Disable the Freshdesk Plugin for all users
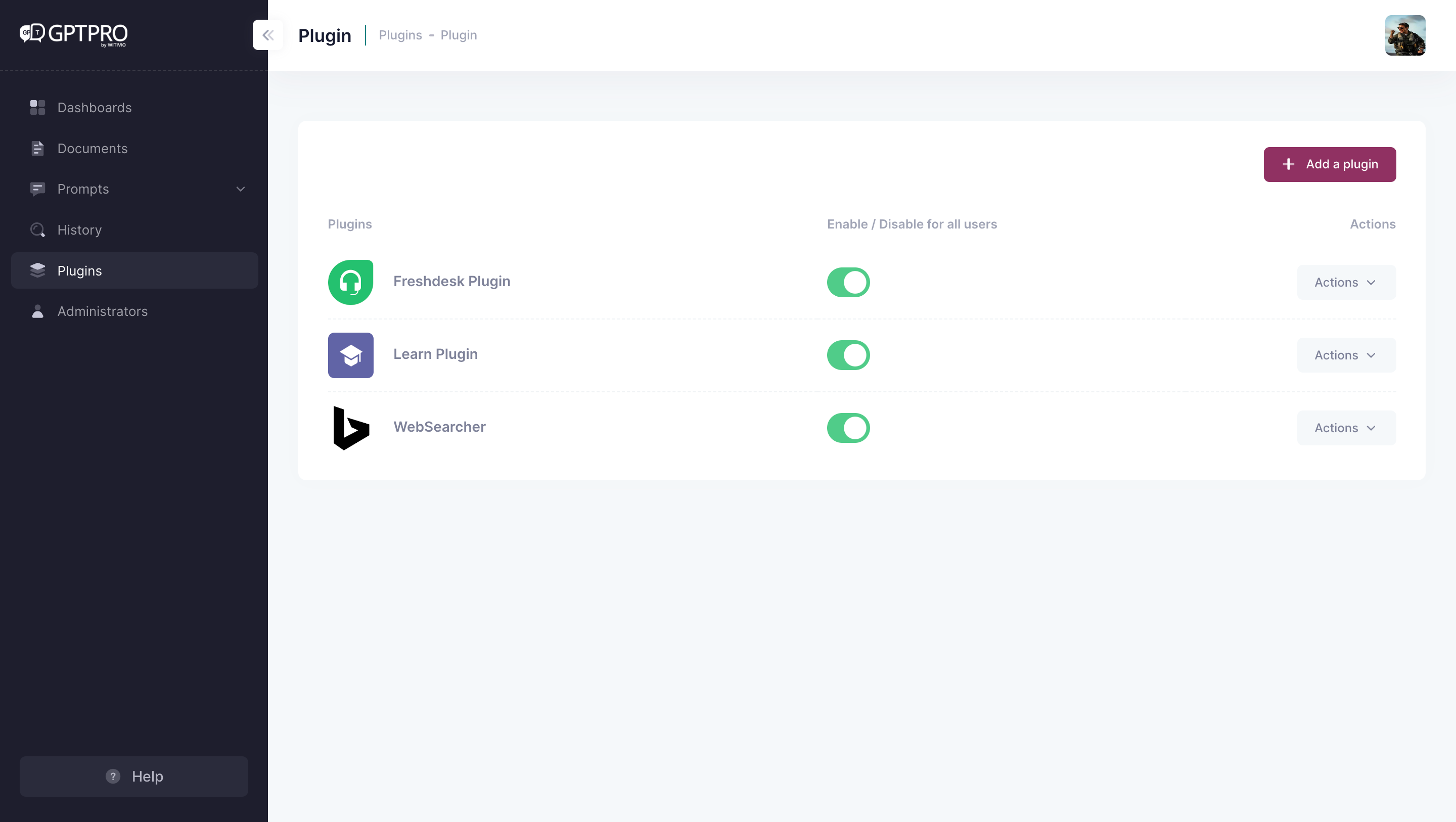This screenshot has height=822, width=1456. click(x=848, y=282)
